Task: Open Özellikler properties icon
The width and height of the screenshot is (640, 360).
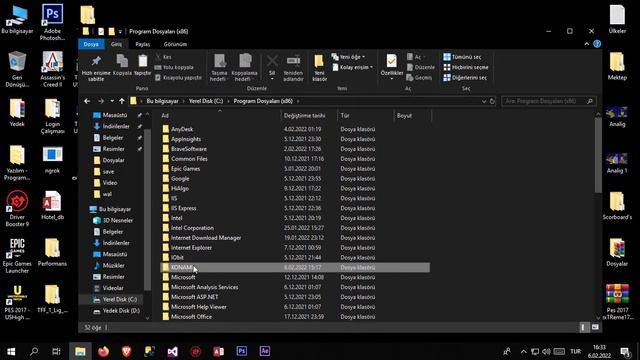Action: (391, 67)
